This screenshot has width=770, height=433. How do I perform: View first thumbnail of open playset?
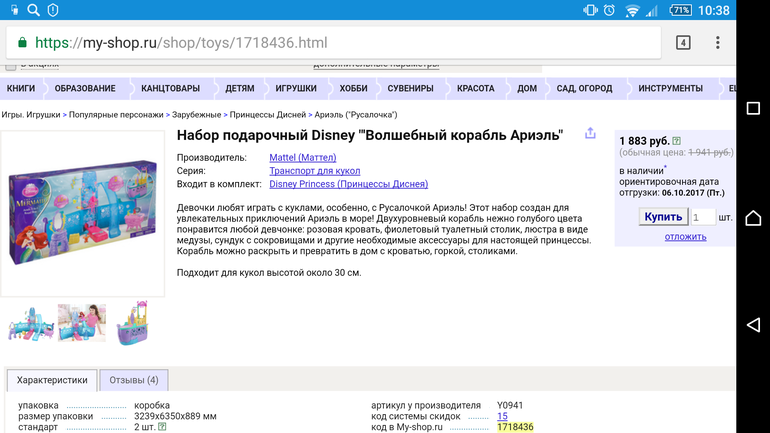[x=31, y=324]
